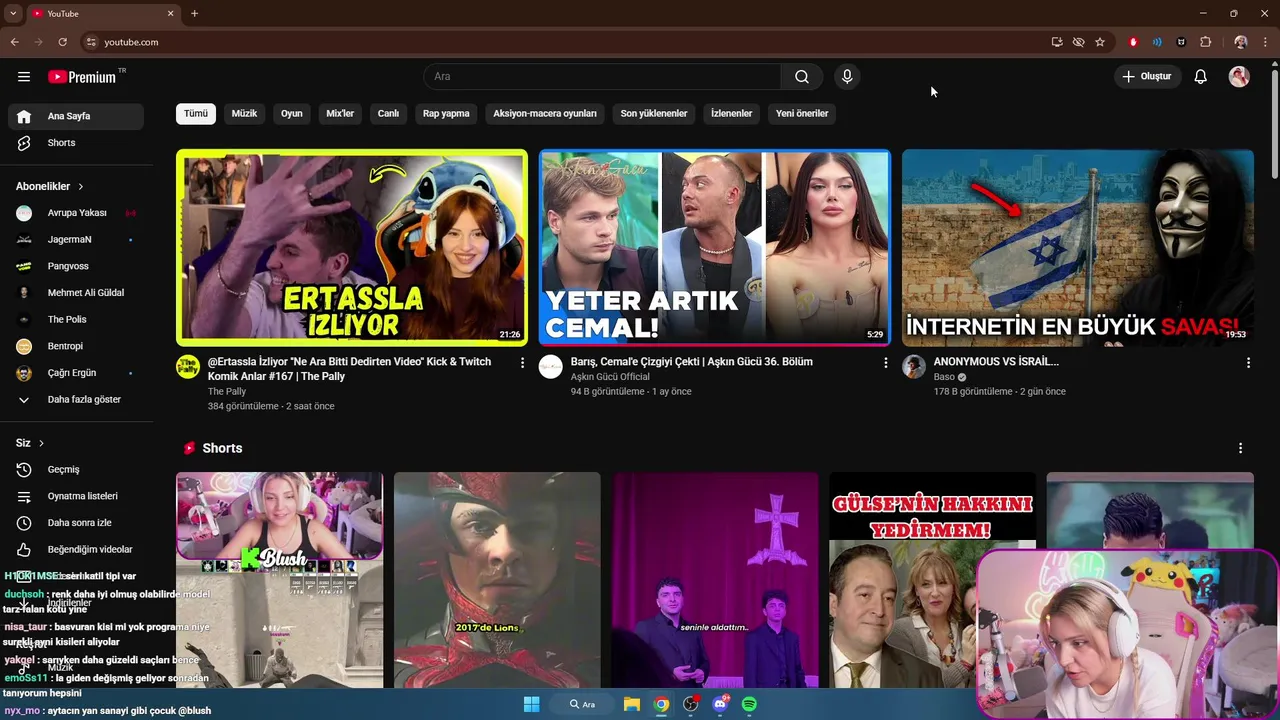The width and height of the screenshot is (1280, 720).
Task: Bookmark this page with star icon
Action: click(x=1100, y=42)
